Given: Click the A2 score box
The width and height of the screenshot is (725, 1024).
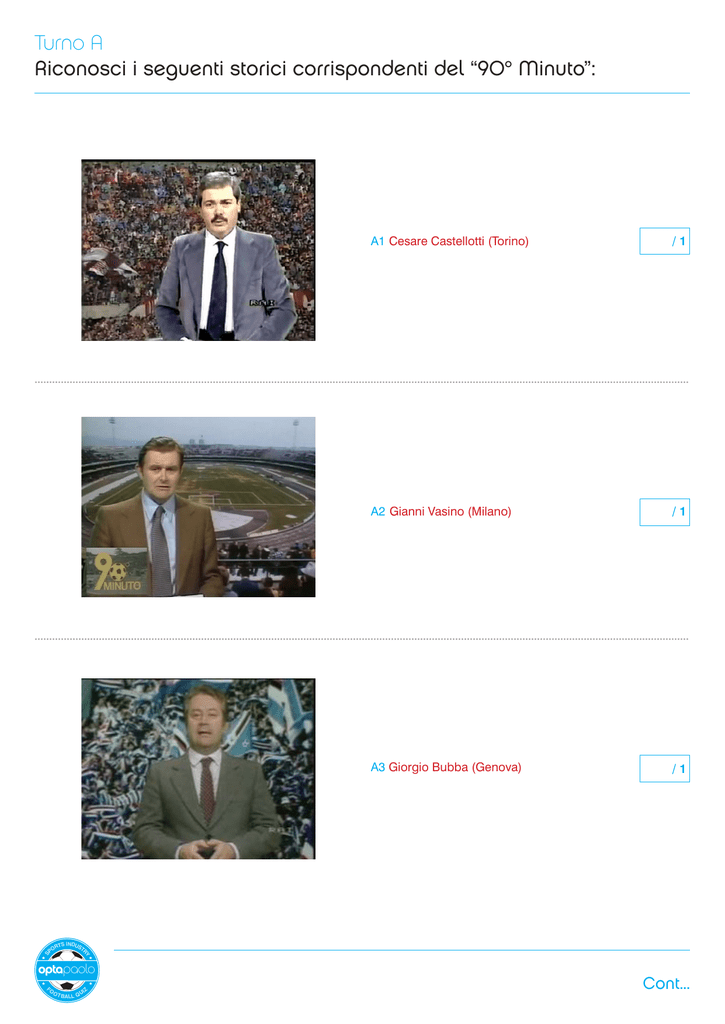Looking at the screenshot, I should tap(664, 512).
